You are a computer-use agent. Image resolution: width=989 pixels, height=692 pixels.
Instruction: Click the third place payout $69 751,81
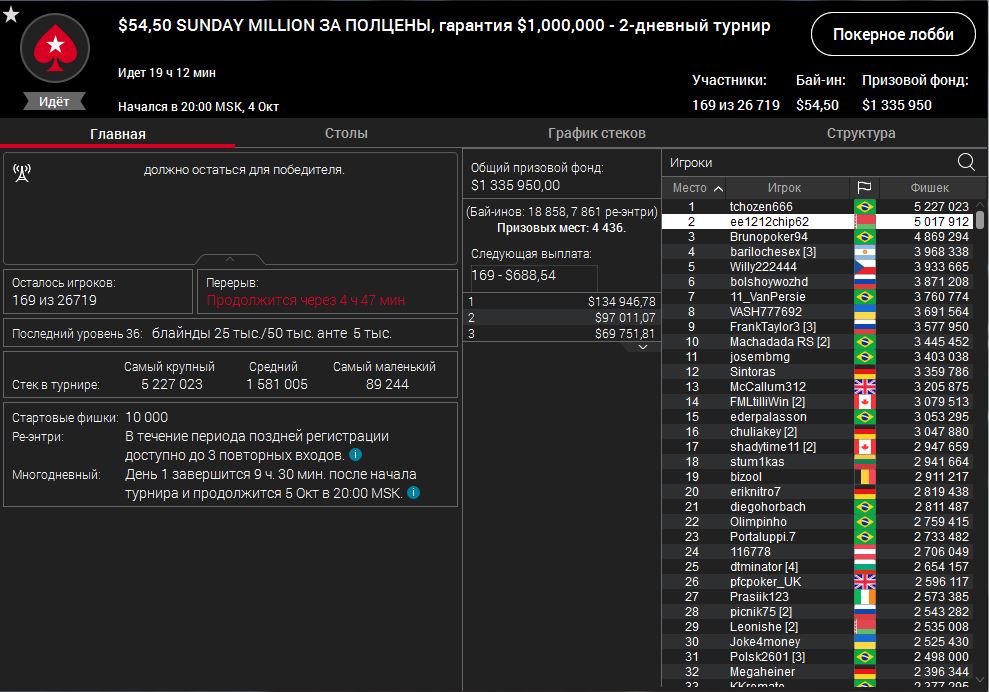pyautogui.click(x=625, y=334)
